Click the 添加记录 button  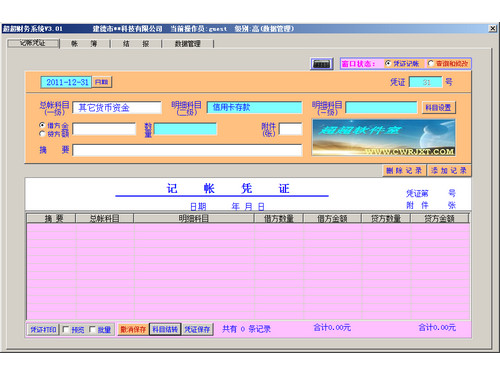(x=449, y=171)
